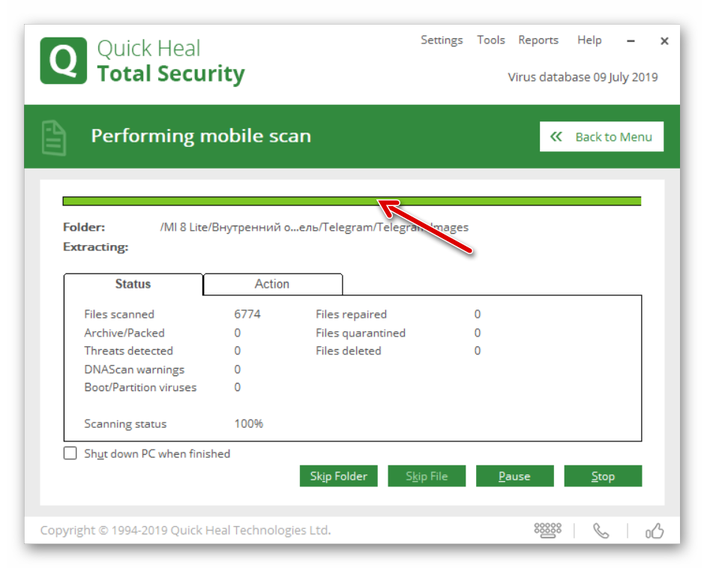The image size is (704, 568).
Task: Open the Reports menu
Action: 538,40
